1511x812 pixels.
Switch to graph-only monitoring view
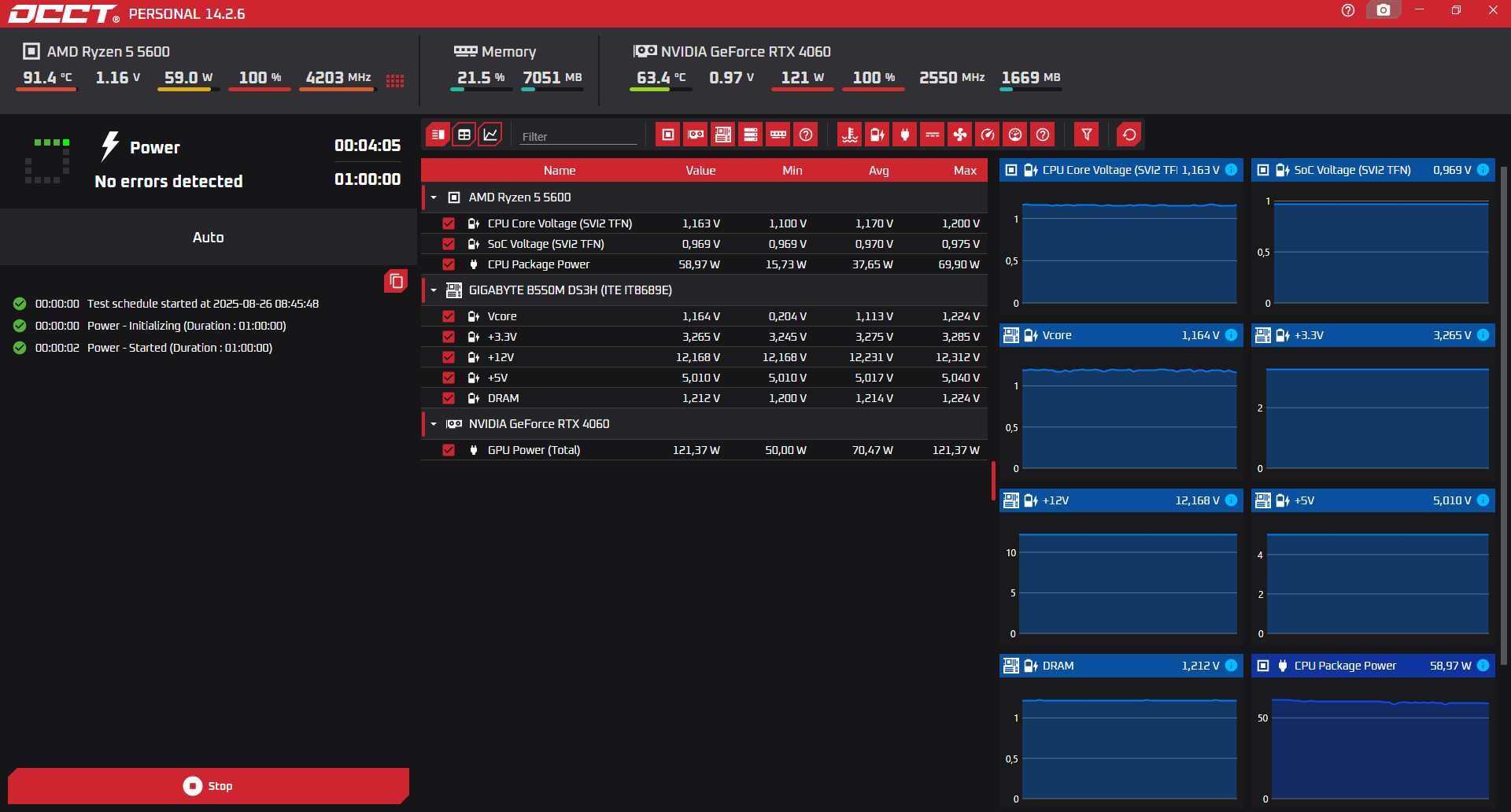[490, 135]
